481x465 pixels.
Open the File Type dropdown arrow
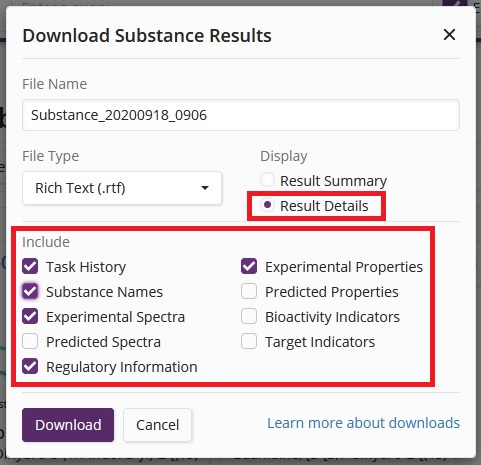pyautogui.click(x=205, y=188)
